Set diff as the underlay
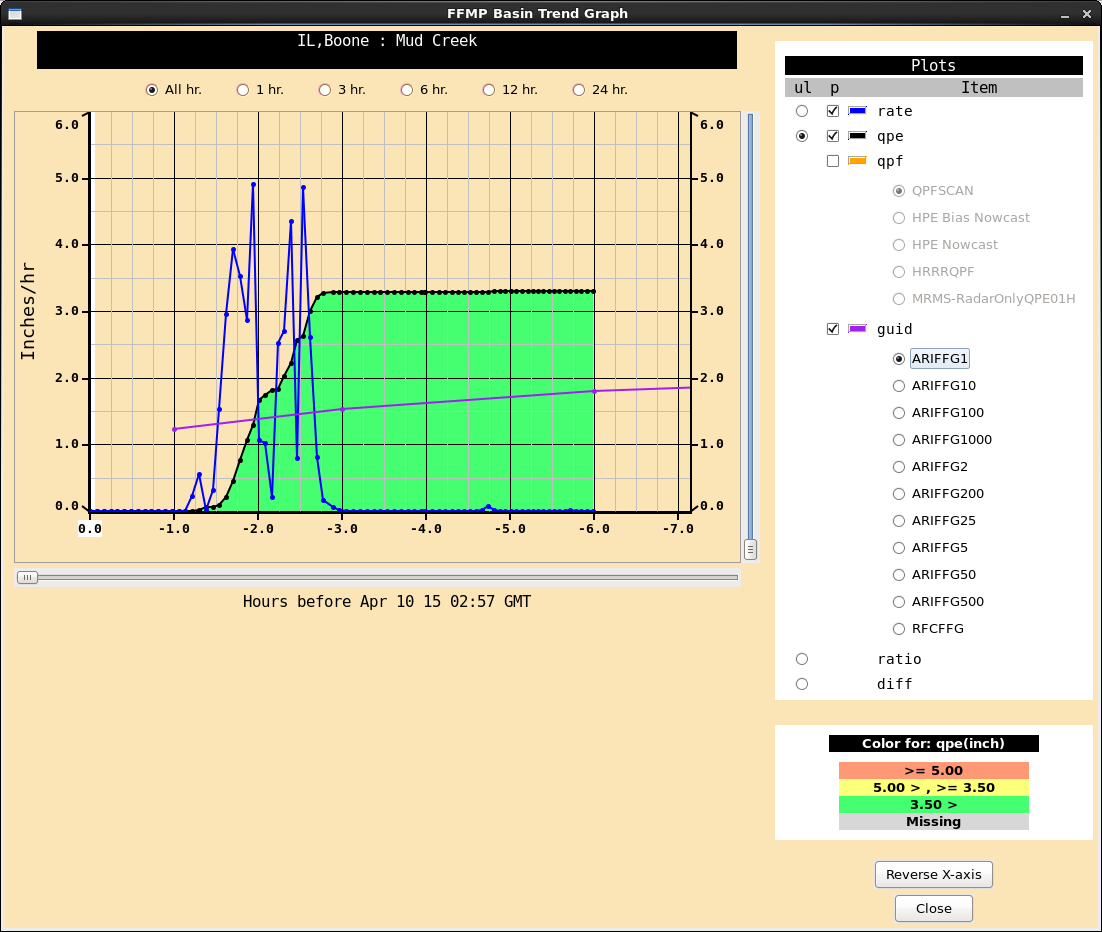The width and height of the screenshot is (1102, 932). 802,684
